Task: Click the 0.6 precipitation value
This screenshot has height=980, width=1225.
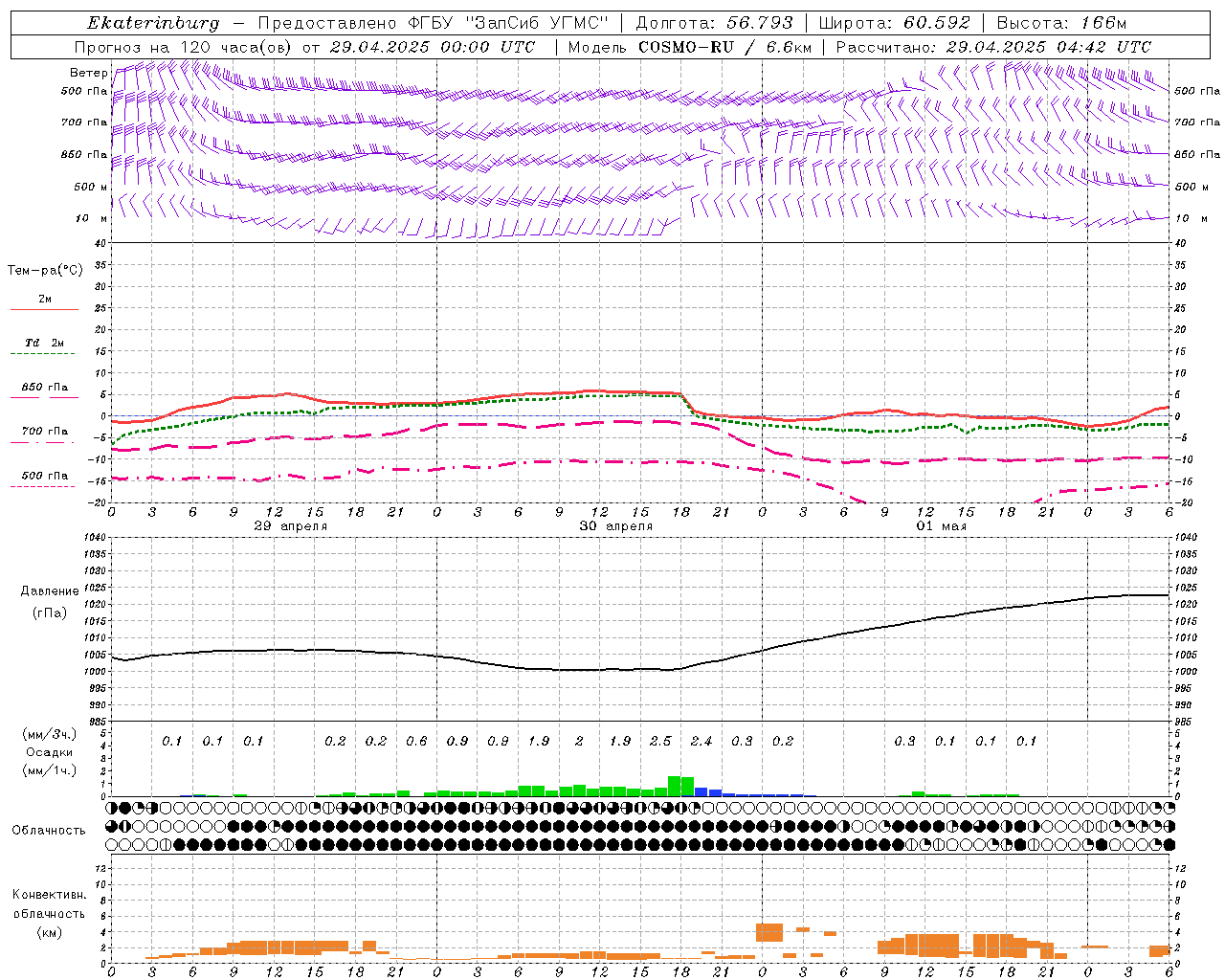Action: pyautogui.click(x=416, y=742)
